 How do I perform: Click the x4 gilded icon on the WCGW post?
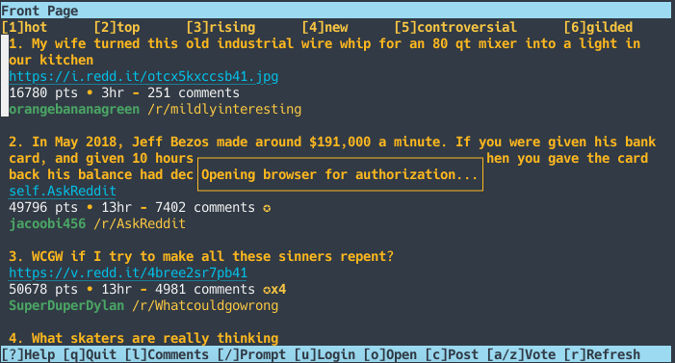click(275, 289)
